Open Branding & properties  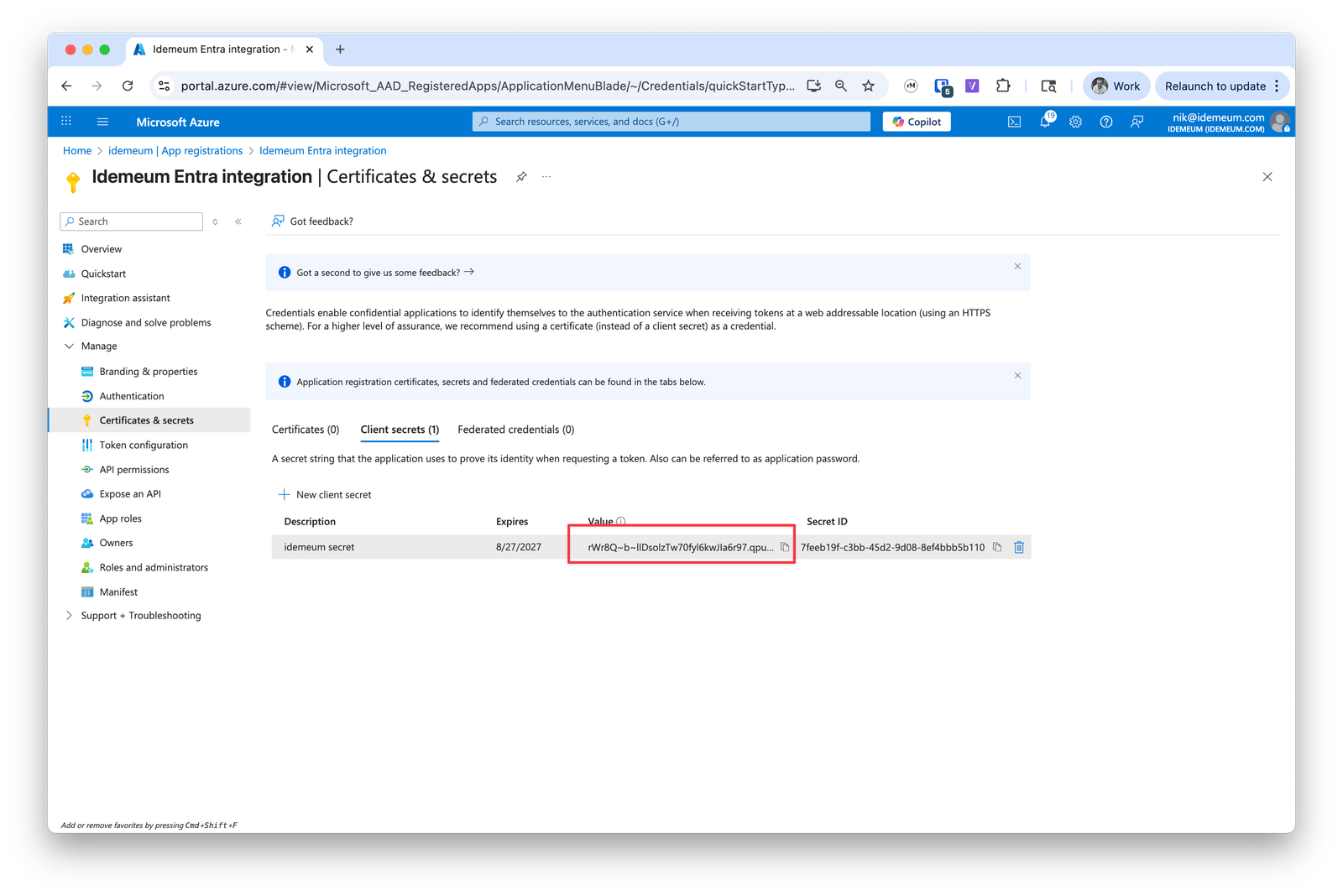tap(149, 372)
